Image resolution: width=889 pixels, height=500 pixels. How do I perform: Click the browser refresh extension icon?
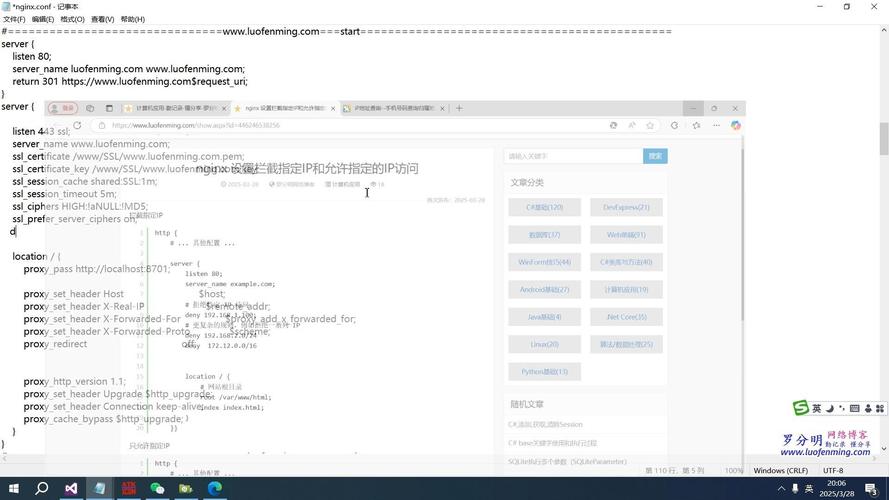(674, 125)
